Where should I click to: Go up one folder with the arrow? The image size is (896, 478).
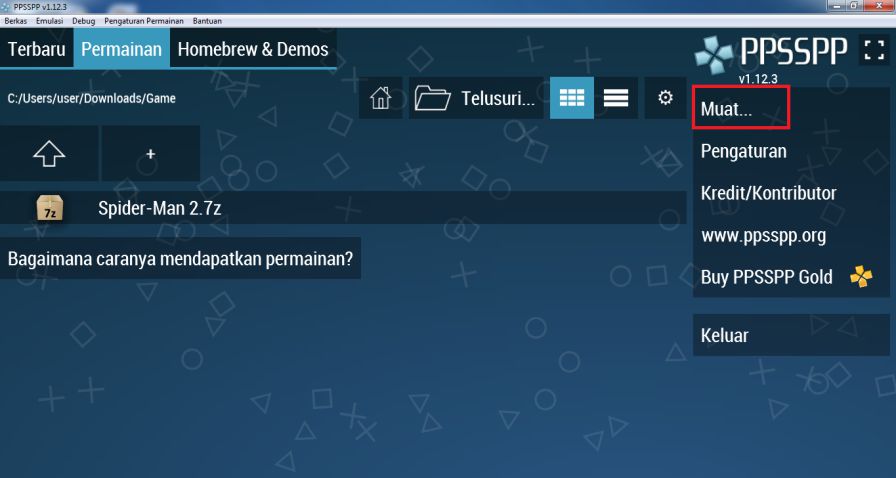pos(49,154)
